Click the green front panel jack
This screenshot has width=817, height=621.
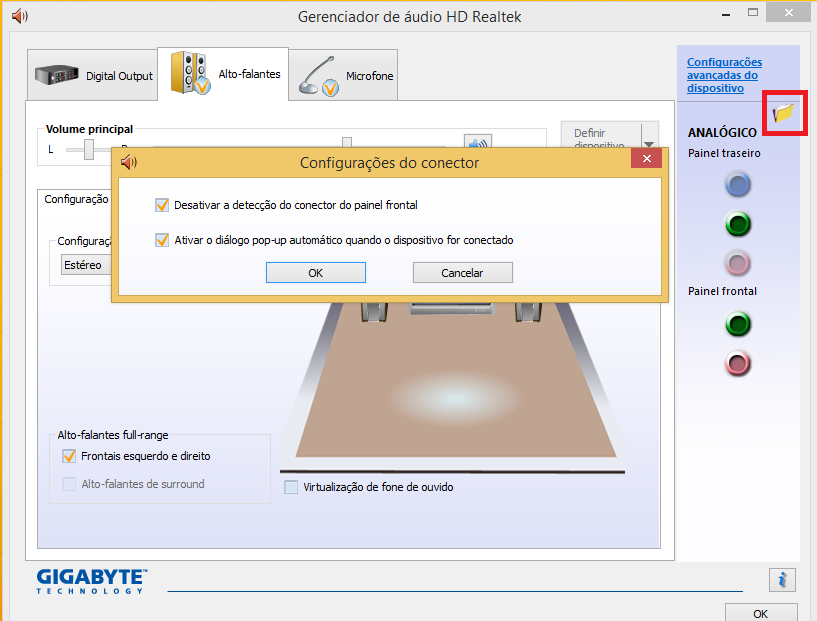coord(738,324)
